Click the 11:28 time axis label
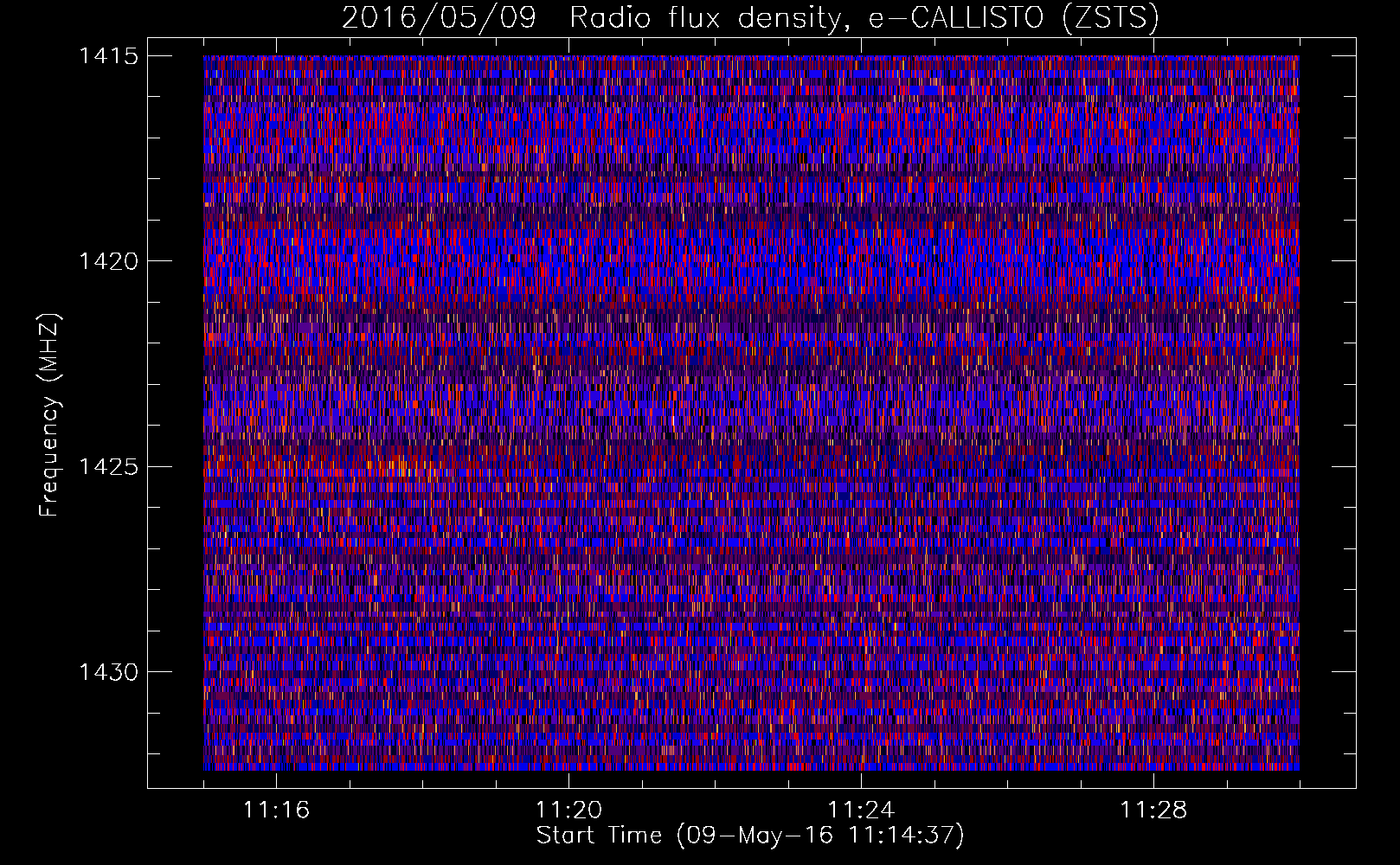Image resolution: width=1400 pixels, height=865 pixels. pos(1153,811)
